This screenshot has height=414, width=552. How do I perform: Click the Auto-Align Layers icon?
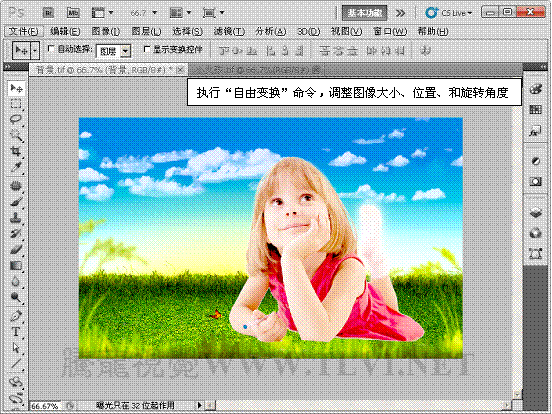point(426,51)
